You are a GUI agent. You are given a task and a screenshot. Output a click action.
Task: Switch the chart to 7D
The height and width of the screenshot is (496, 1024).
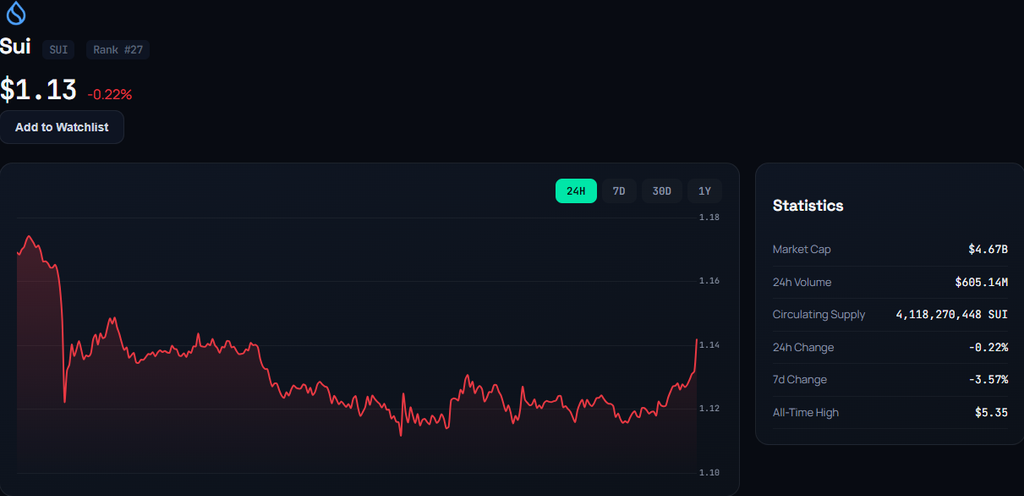coord(619,191)
